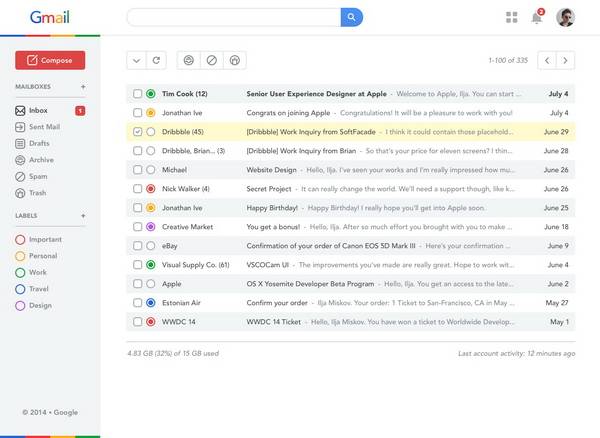This screenshot has width=600, height=438.
Task: Click the trash icon in toolbar
Action: coord(234,60)
